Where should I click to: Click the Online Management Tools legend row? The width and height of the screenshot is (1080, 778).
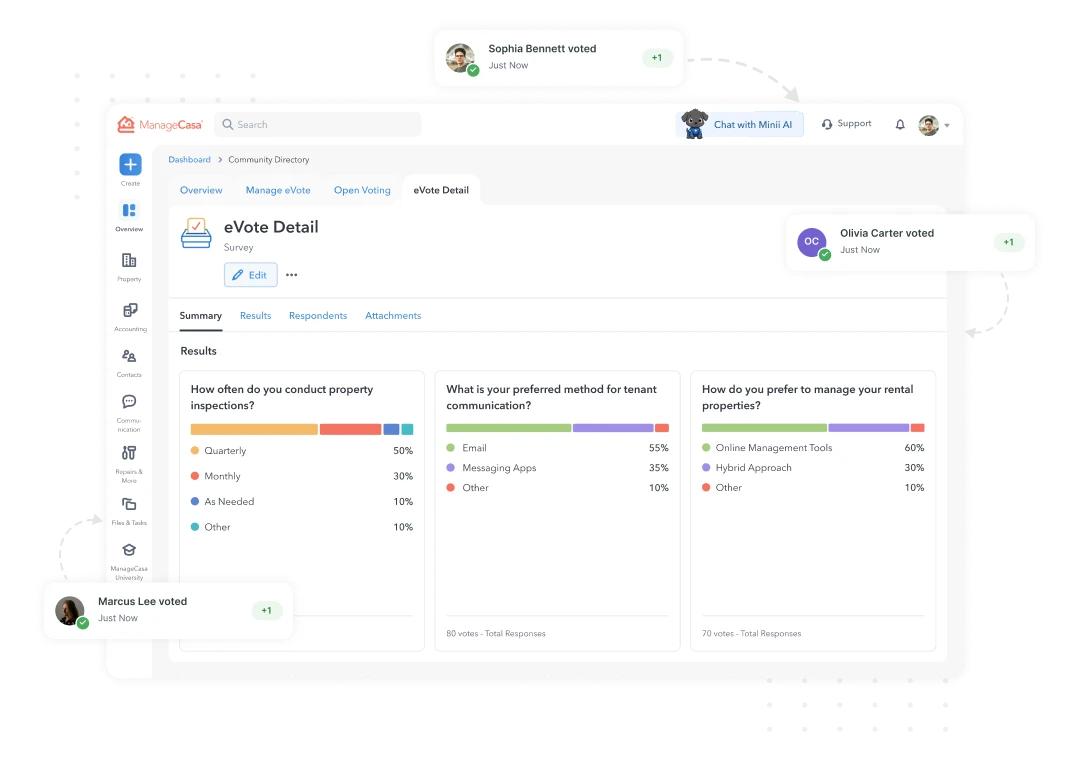813,448
